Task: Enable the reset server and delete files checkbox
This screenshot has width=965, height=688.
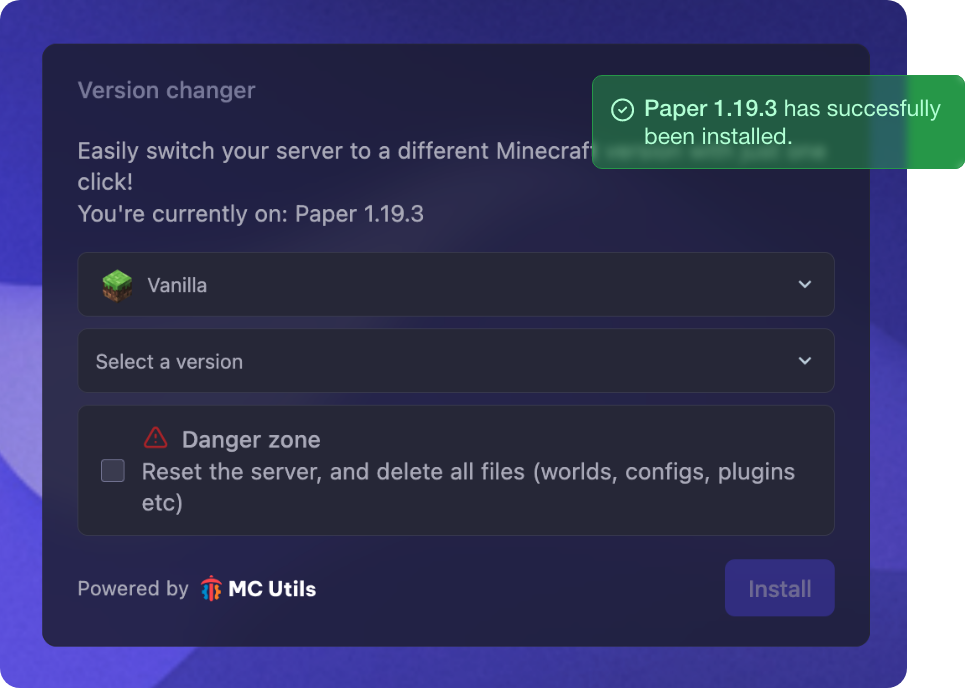Action: pyautogui.click(x=112, y=470)
